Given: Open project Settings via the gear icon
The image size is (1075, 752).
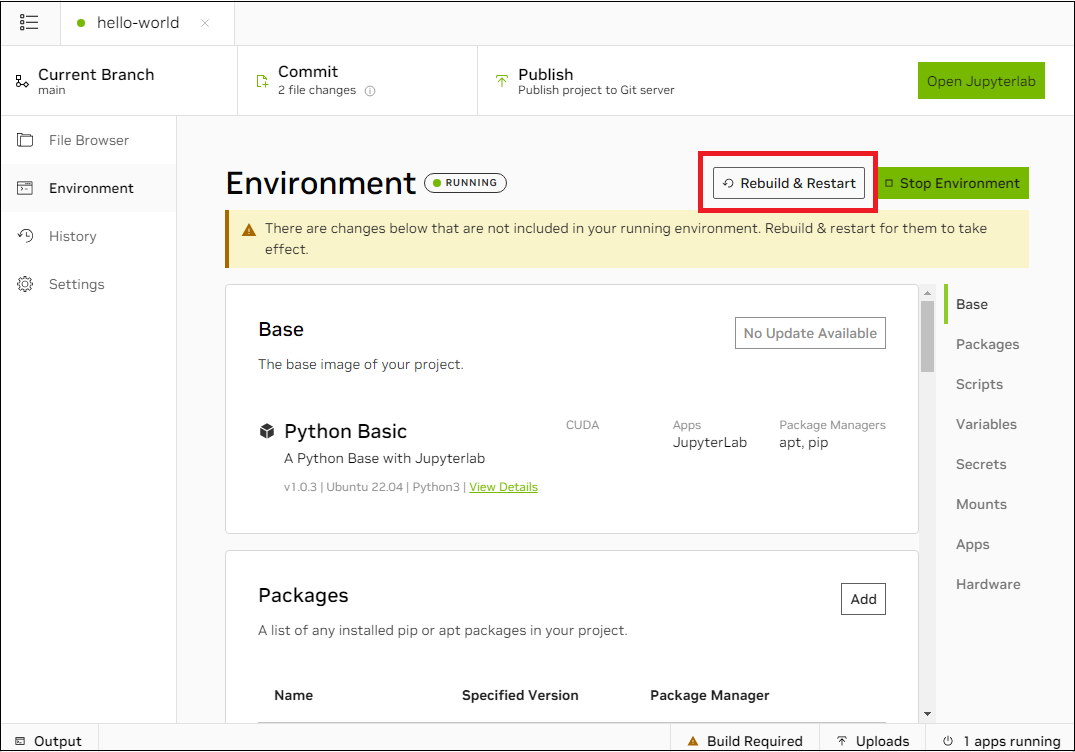Looking at the screenshot, I should pos(24,283).
